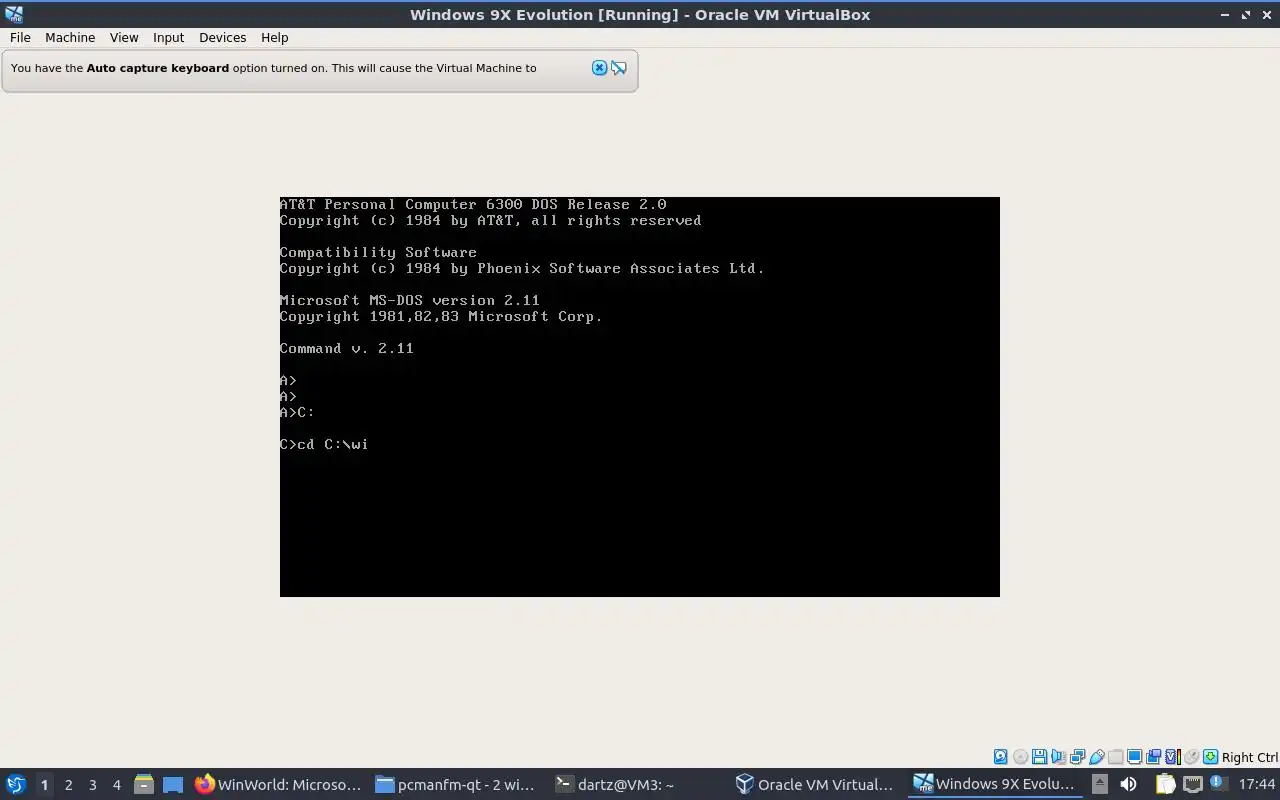This screenshot has width=1280, height=800.
Task: Click the don't-show-again notification icon
Action: pos(619,68)
